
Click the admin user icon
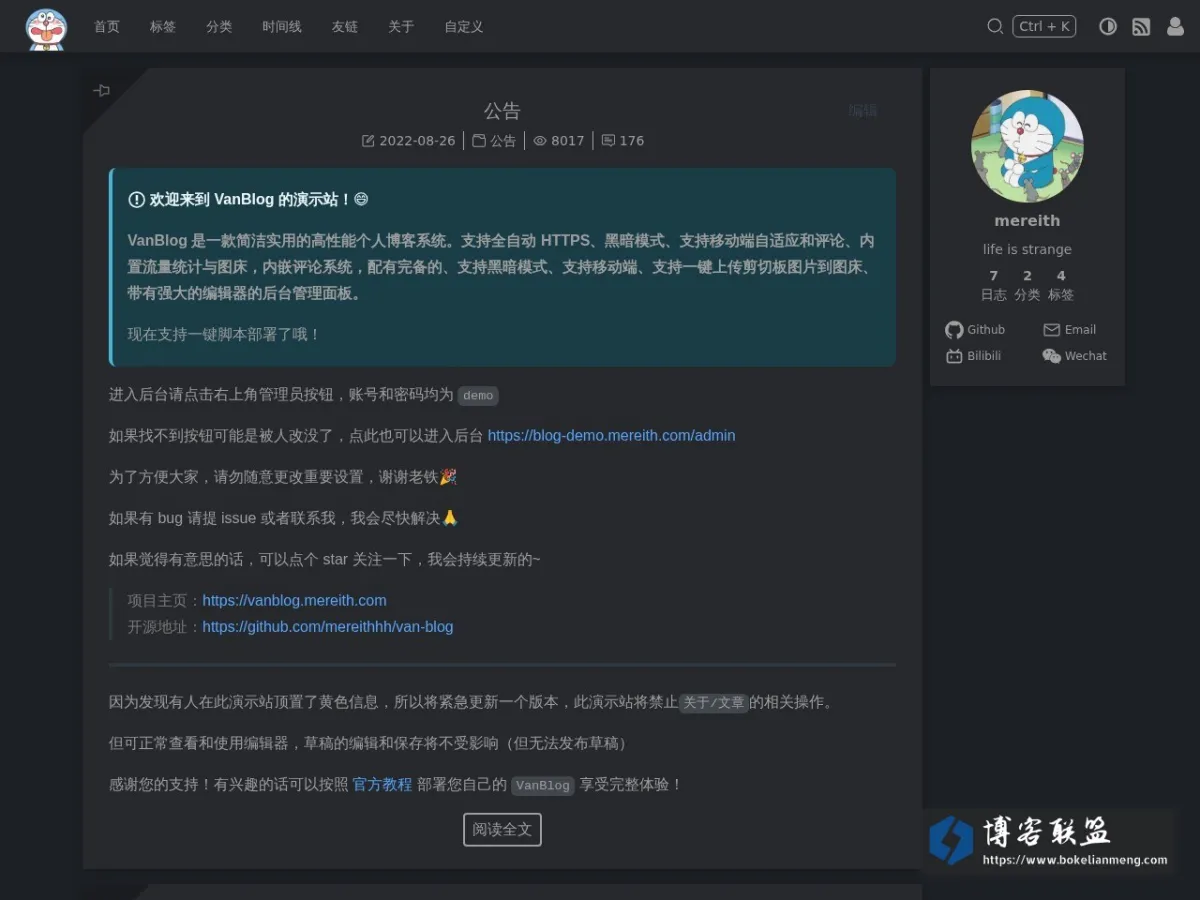1175,27
